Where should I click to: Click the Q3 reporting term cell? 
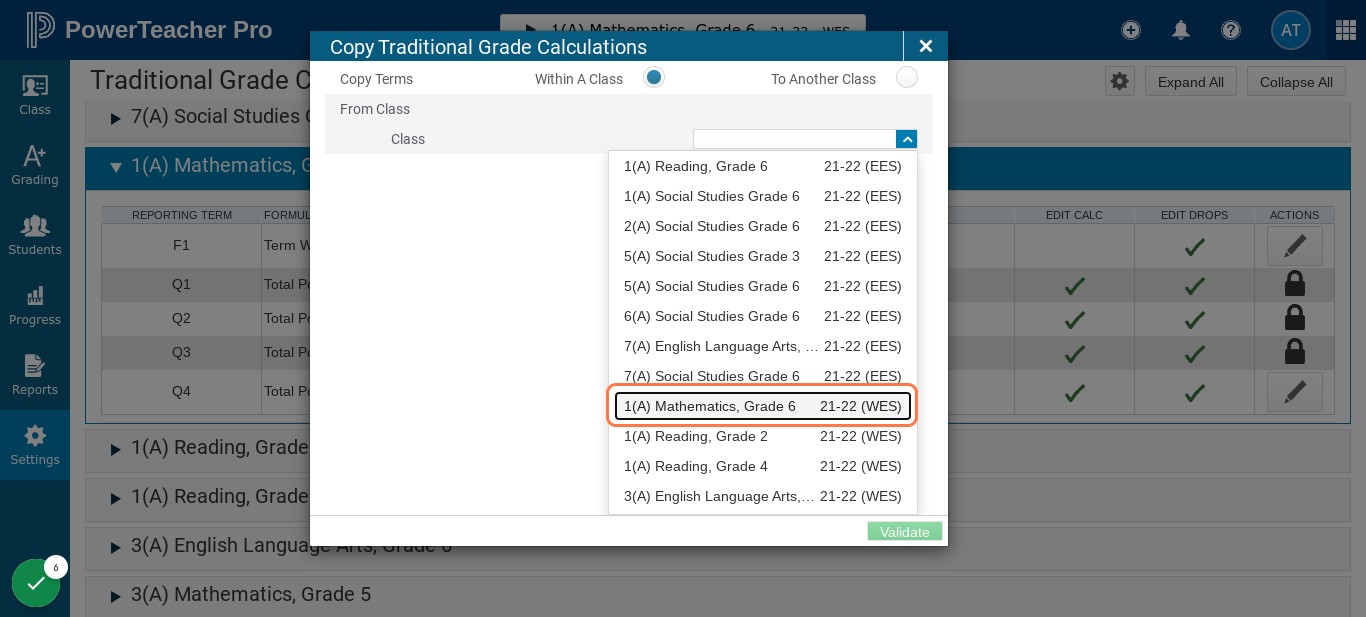pyautogui.click(x=181, y=352)
